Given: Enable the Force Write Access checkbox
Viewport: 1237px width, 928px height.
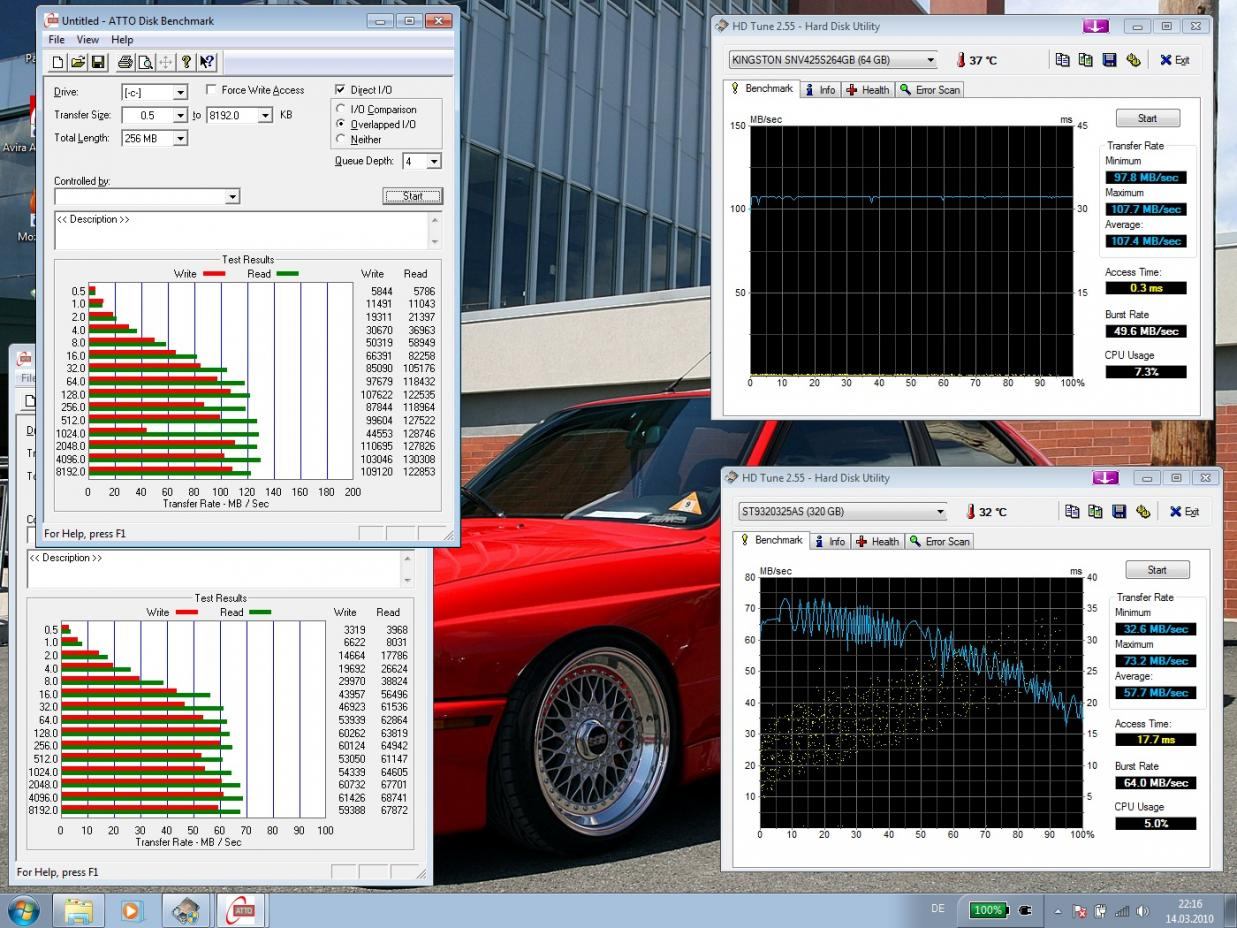Looking at the screenshot, I should pos(212,90).
